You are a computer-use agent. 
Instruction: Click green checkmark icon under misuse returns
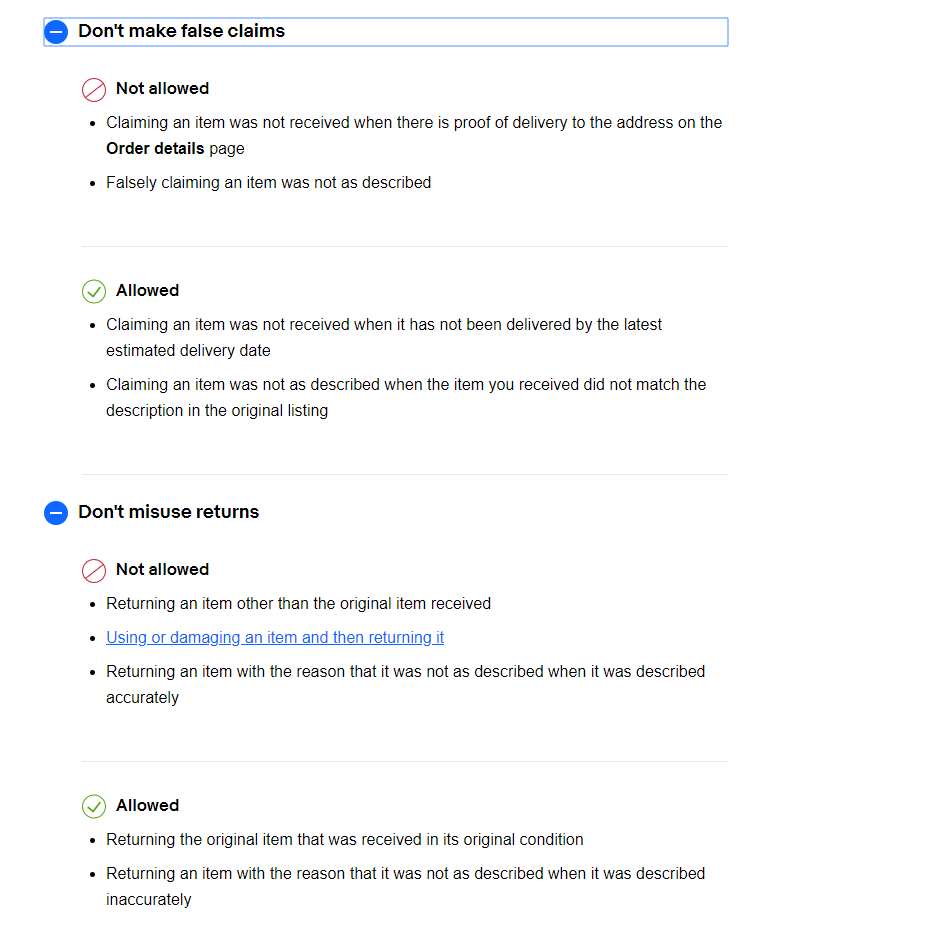tap(94, 806)
